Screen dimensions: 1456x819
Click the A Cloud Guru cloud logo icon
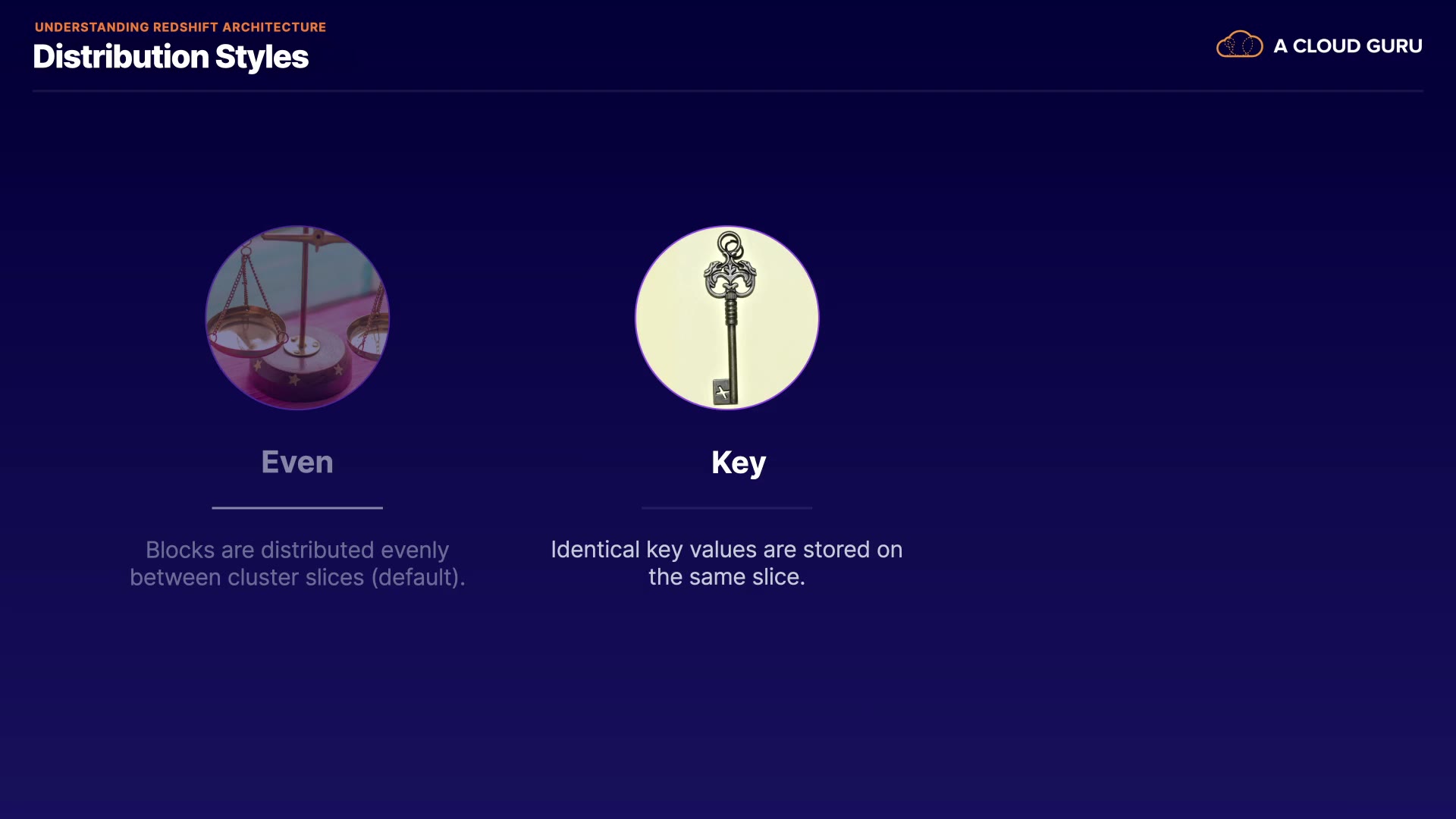pos(1239,45)
